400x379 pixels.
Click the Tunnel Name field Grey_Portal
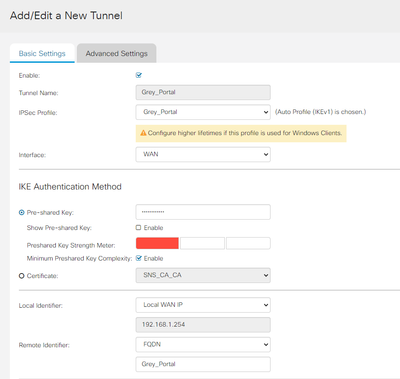point(203,92)
